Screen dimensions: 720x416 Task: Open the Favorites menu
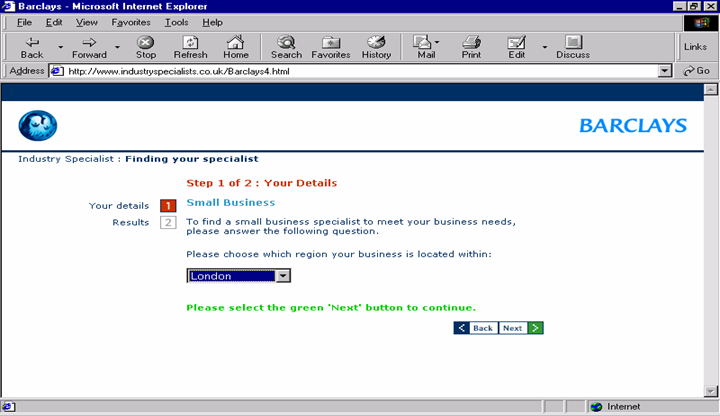[x=131, y=22]
